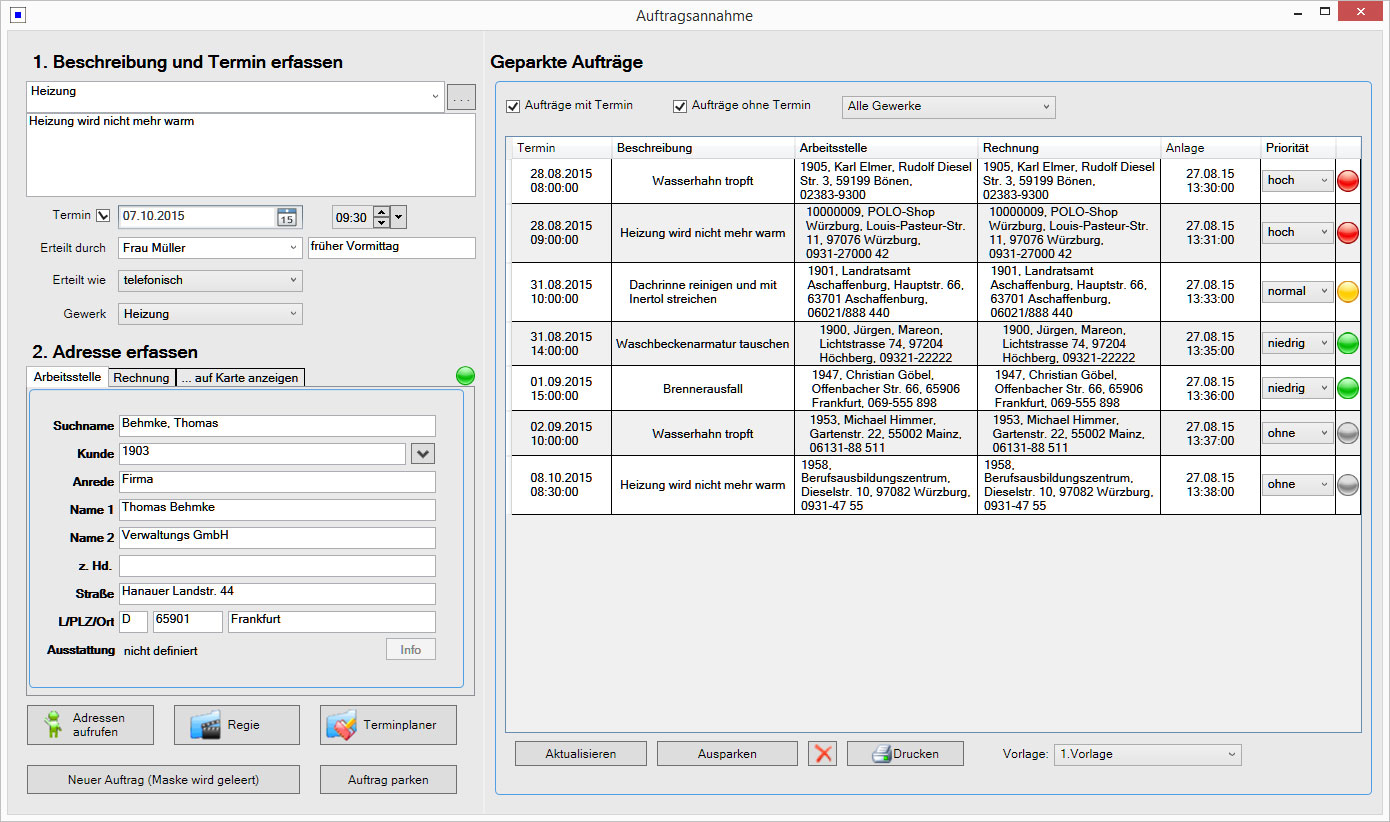Open the Terminplaner
Screen dimensions: 1390x822
(388, 725)
